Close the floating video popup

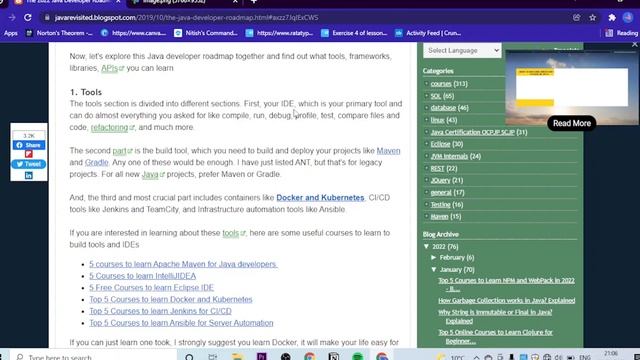(x=634, y=44)
